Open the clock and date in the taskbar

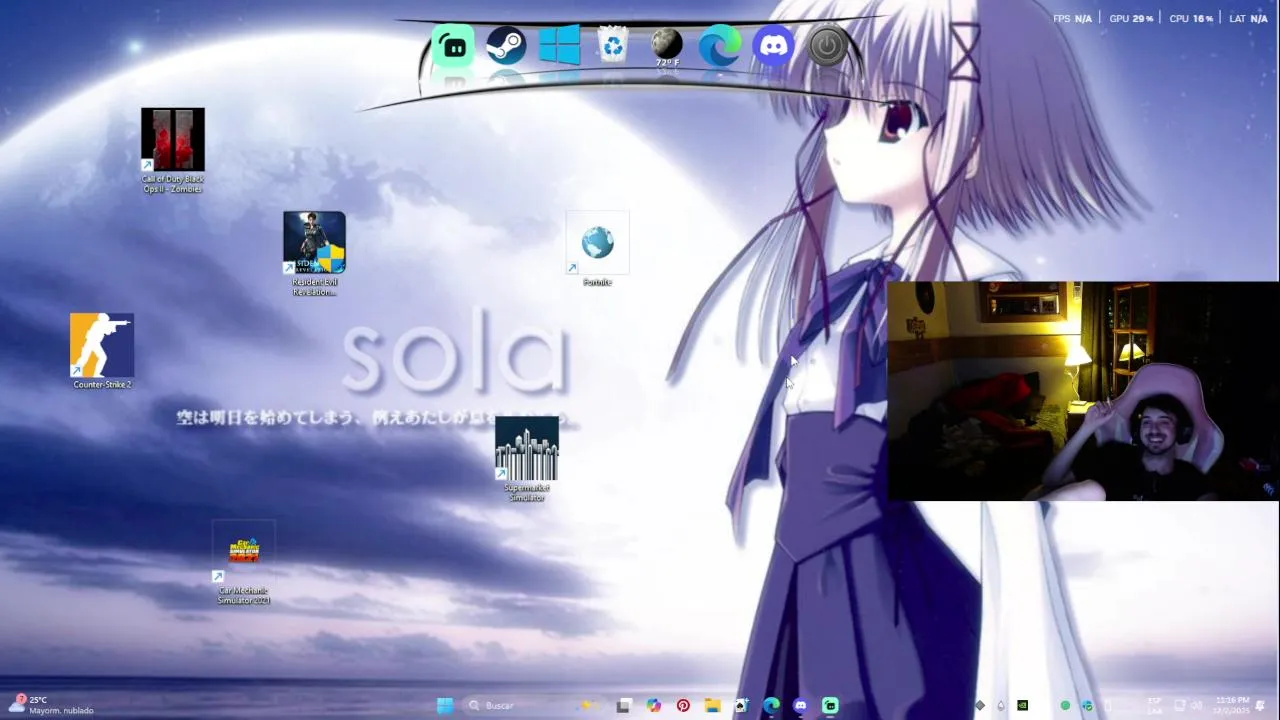coord(1231,705)
